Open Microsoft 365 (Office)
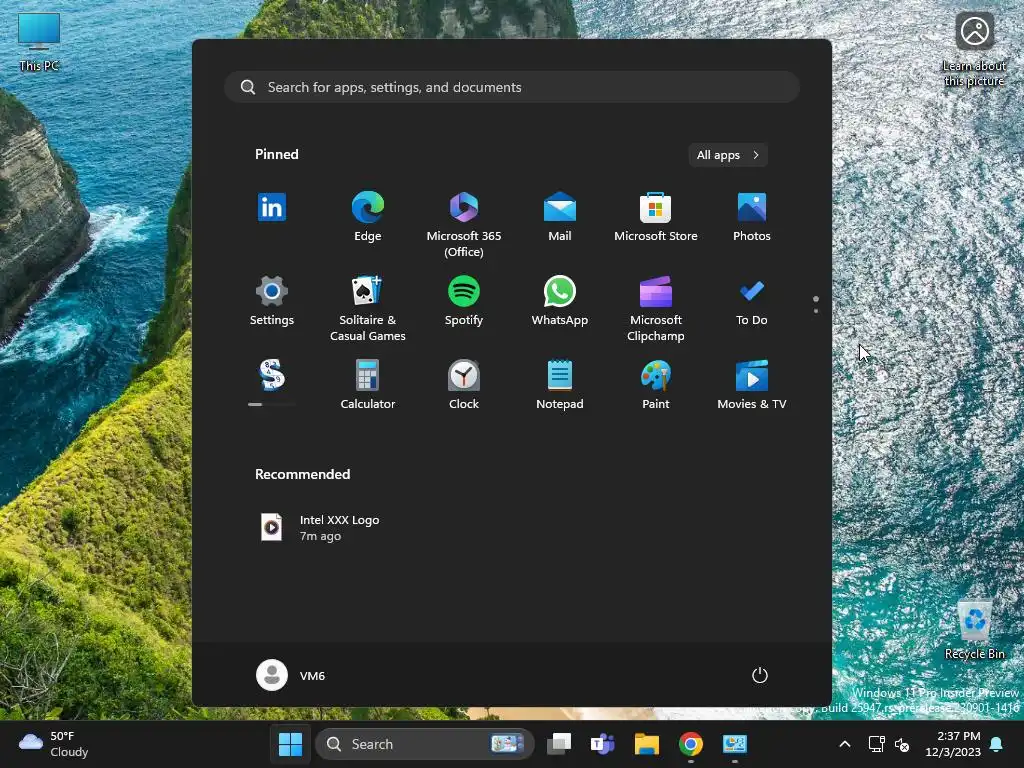This screenshot has height=768, width=1024. point(464,225)
